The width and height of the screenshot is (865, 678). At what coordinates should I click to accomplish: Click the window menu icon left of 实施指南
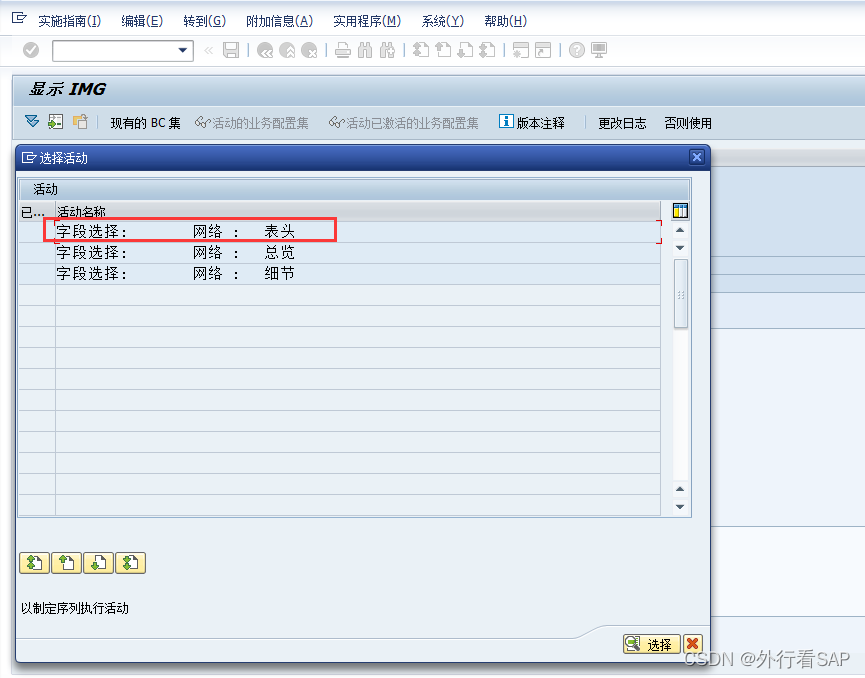(19, 18)
